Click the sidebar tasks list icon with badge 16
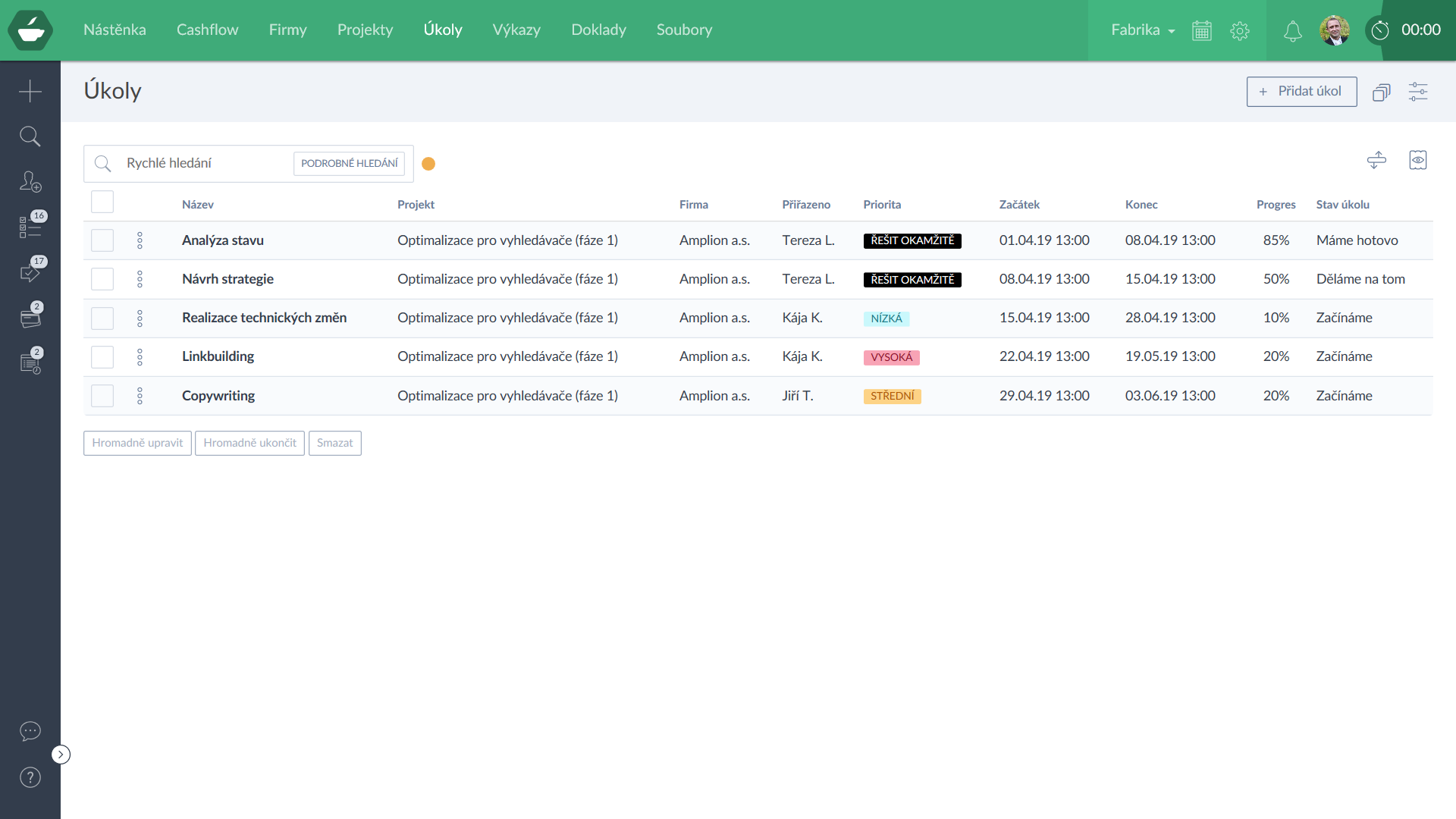Screen dimensions: 1456x819 point(30,227)
